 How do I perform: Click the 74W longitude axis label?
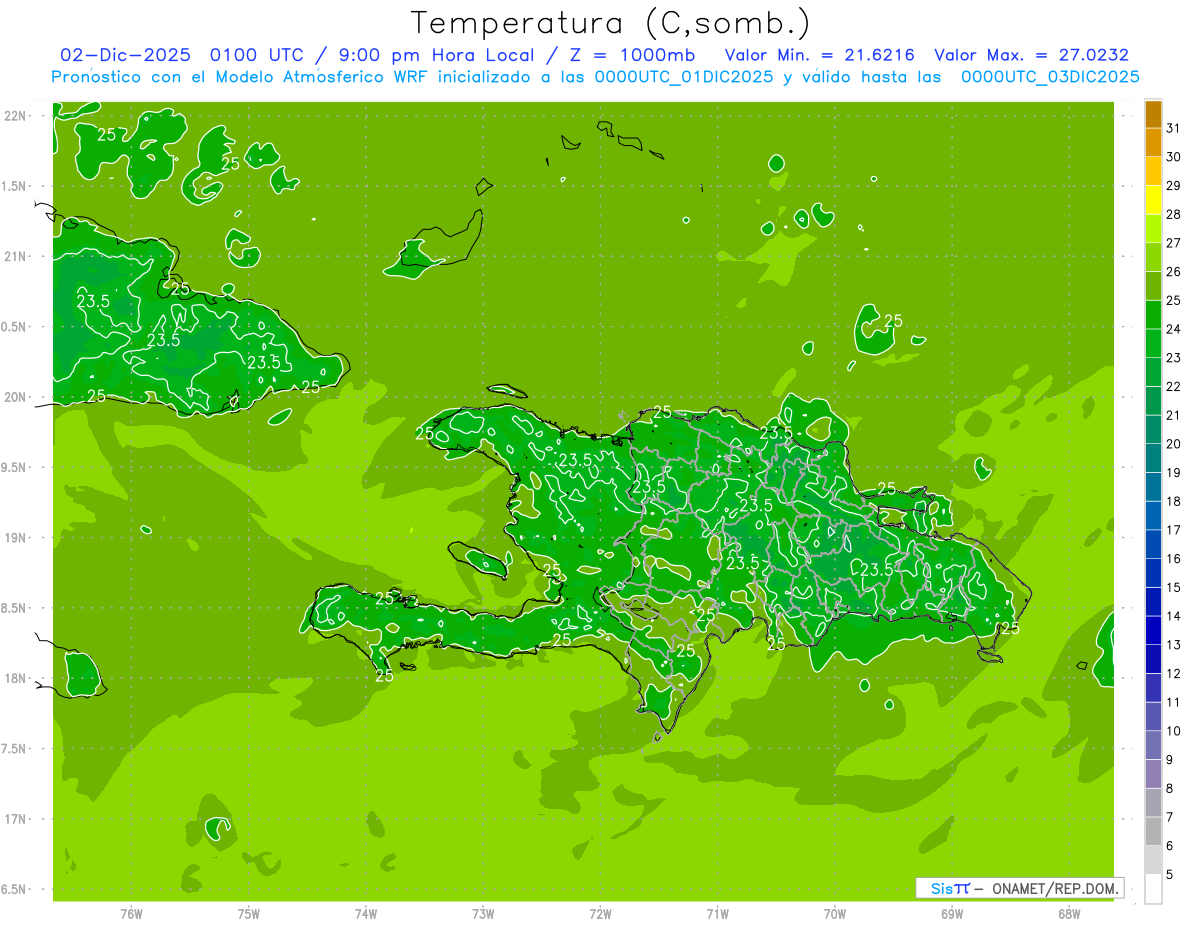[366, 914]
